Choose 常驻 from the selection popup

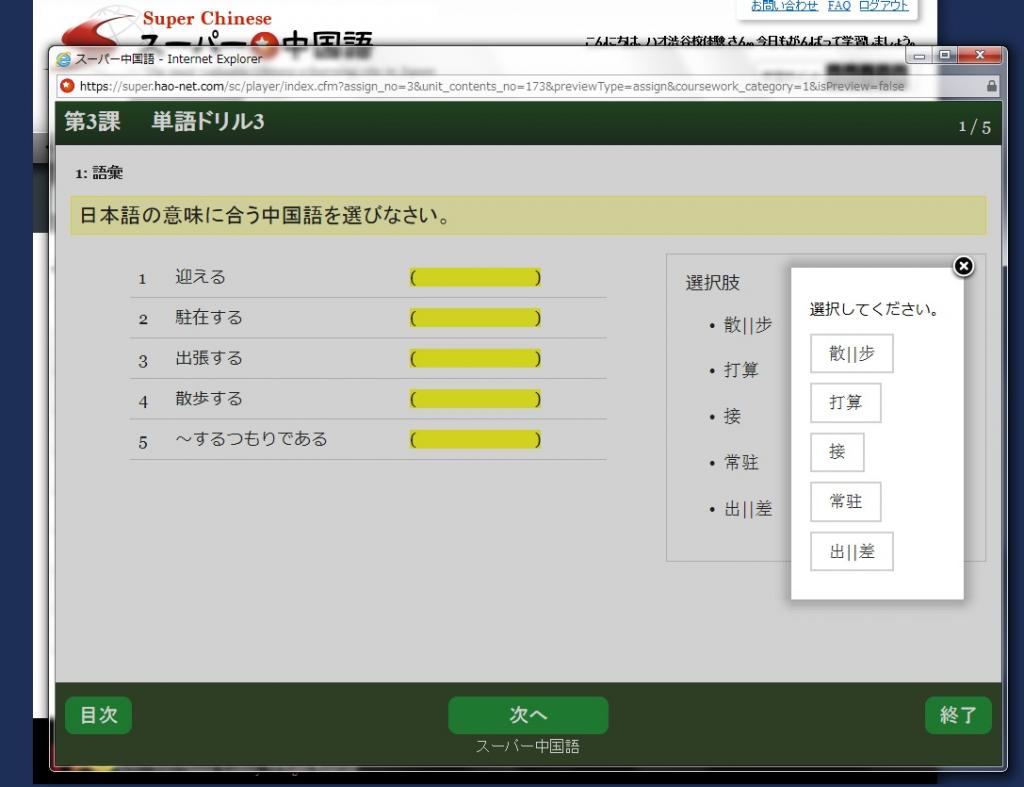[x=844, y=501]
